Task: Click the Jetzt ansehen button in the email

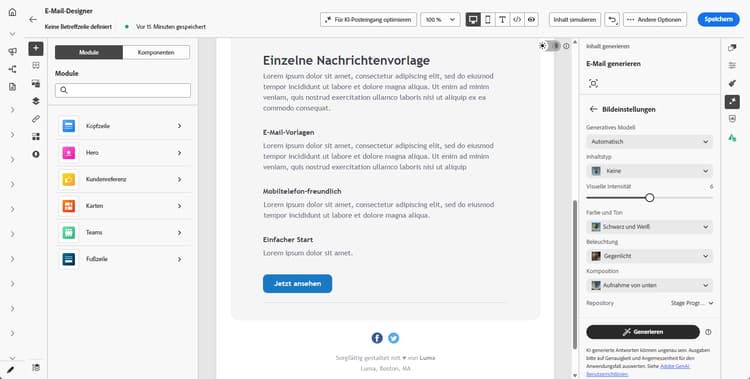Action: point(298,284)
